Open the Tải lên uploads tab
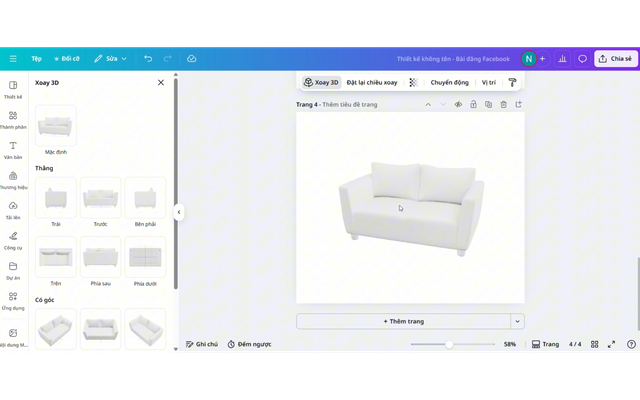The width and height of the screenshot is (640, 400). tap(13, 211)
